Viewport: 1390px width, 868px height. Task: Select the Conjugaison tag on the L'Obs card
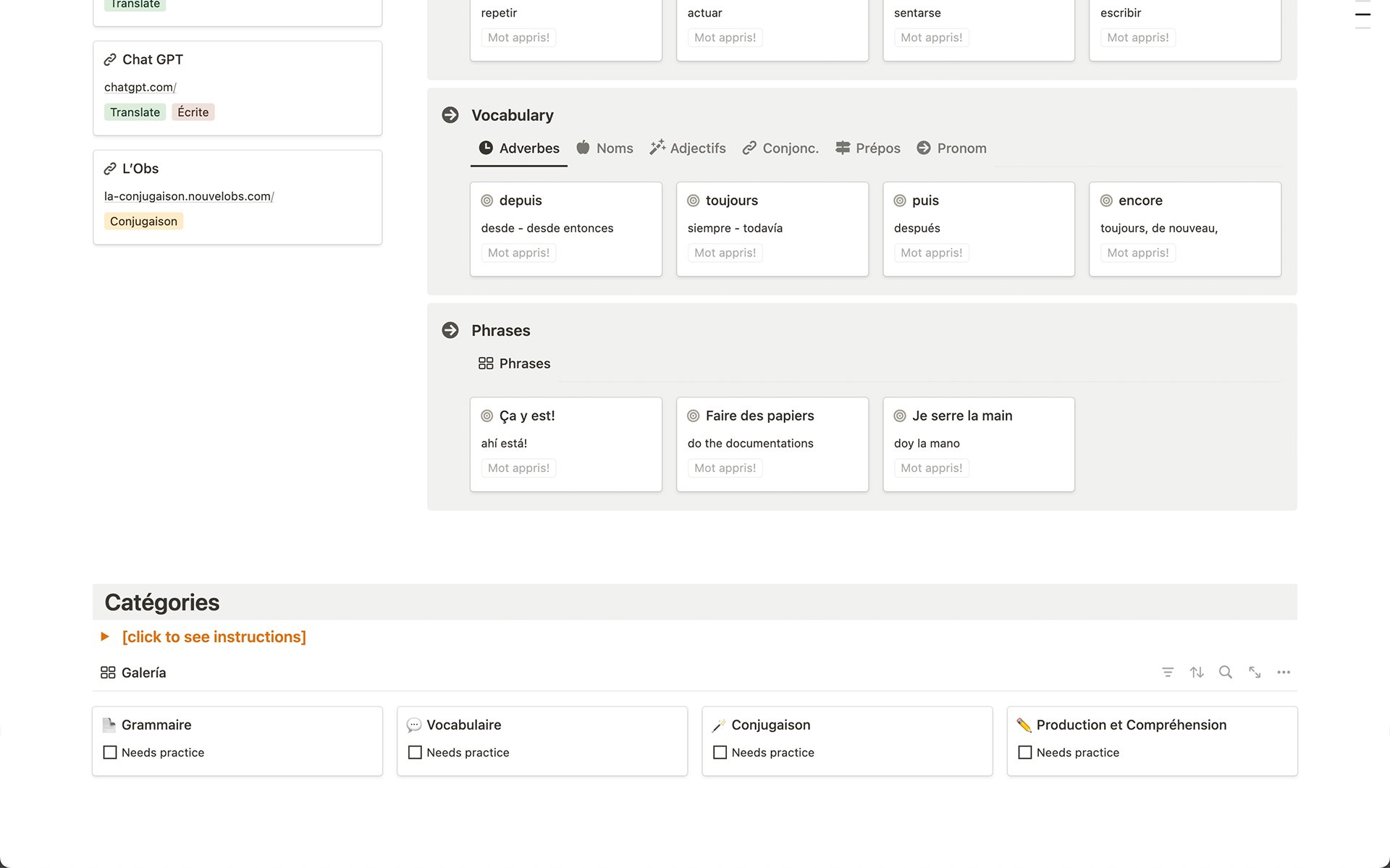(143, 221)
